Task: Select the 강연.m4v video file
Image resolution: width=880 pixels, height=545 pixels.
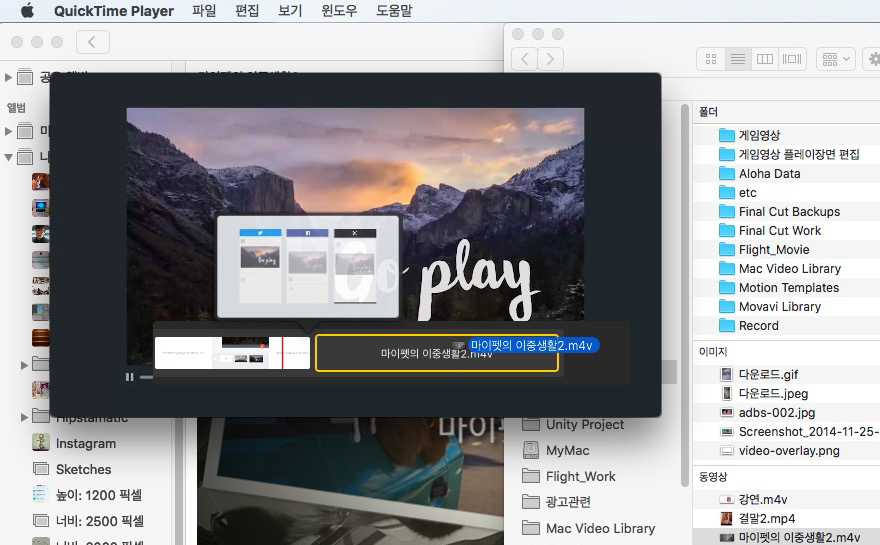Action: coord(762,500)
